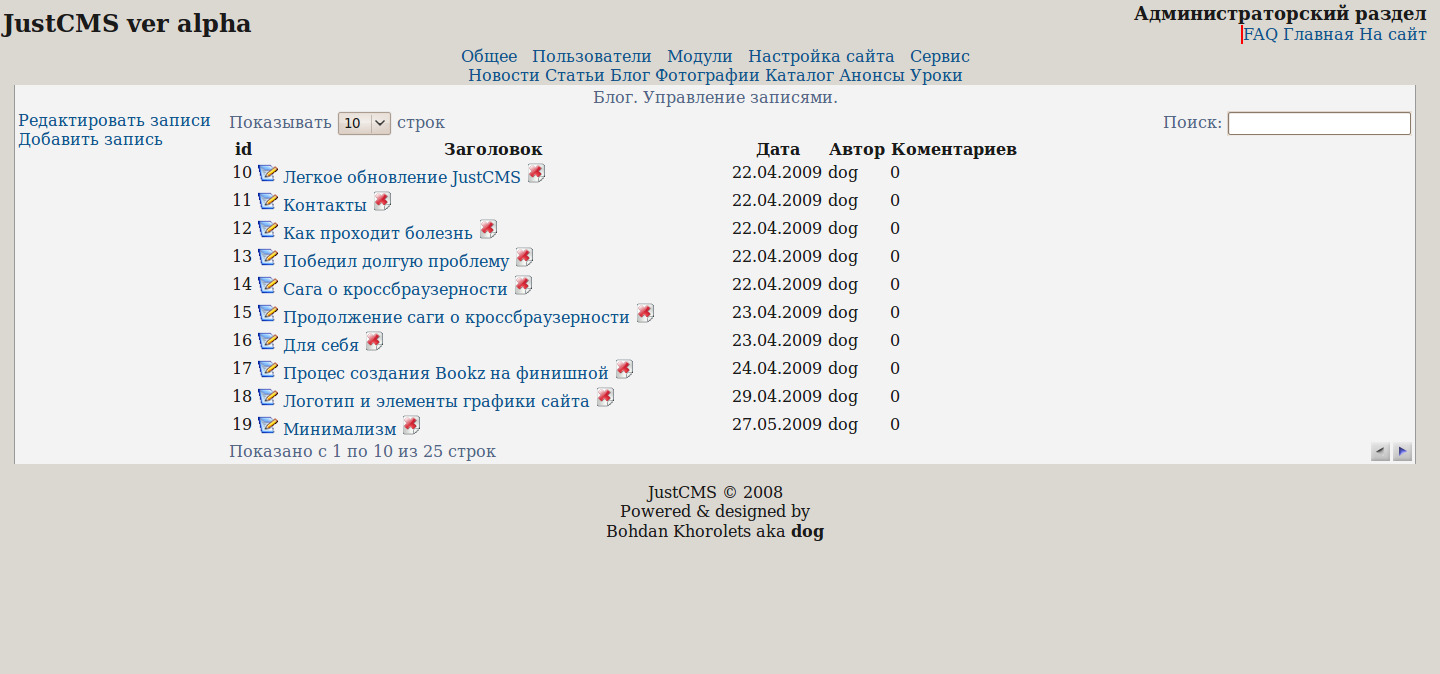
Task: Open the «Модули» menu
Action: [699, 56]
